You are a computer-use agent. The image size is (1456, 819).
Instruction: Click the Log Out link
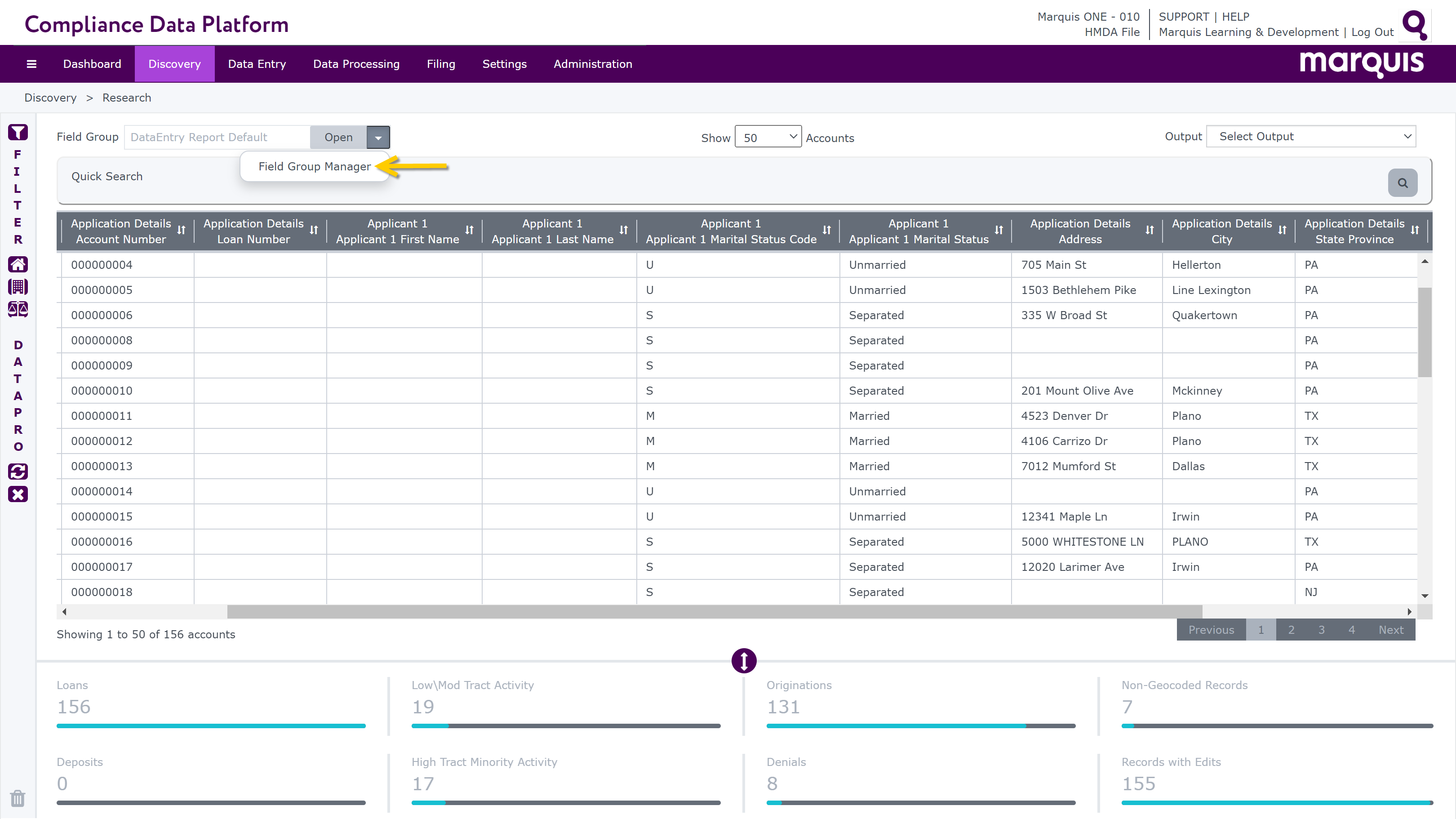tap(1373, 31)
